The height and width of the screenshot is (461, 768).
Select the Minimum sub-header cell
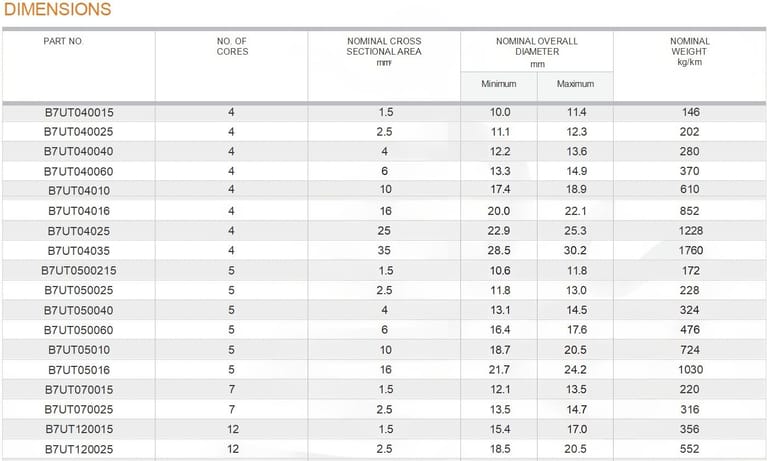499,84
